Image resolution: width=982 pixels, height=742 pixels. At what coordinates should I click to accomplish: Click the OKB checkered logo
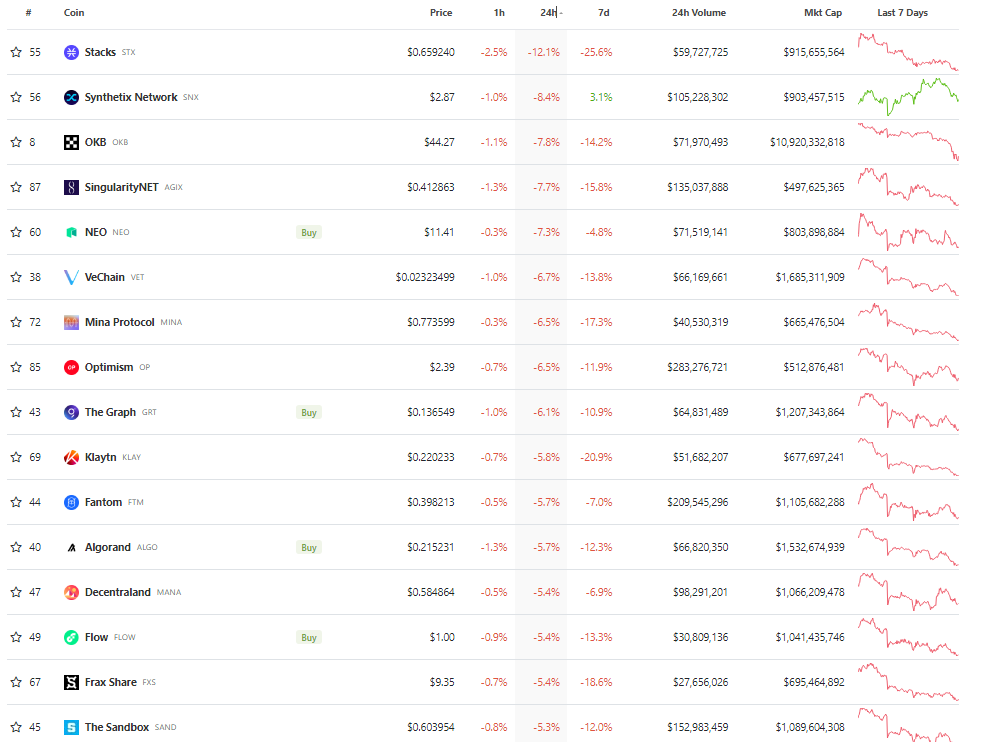(x=71, y=142)
